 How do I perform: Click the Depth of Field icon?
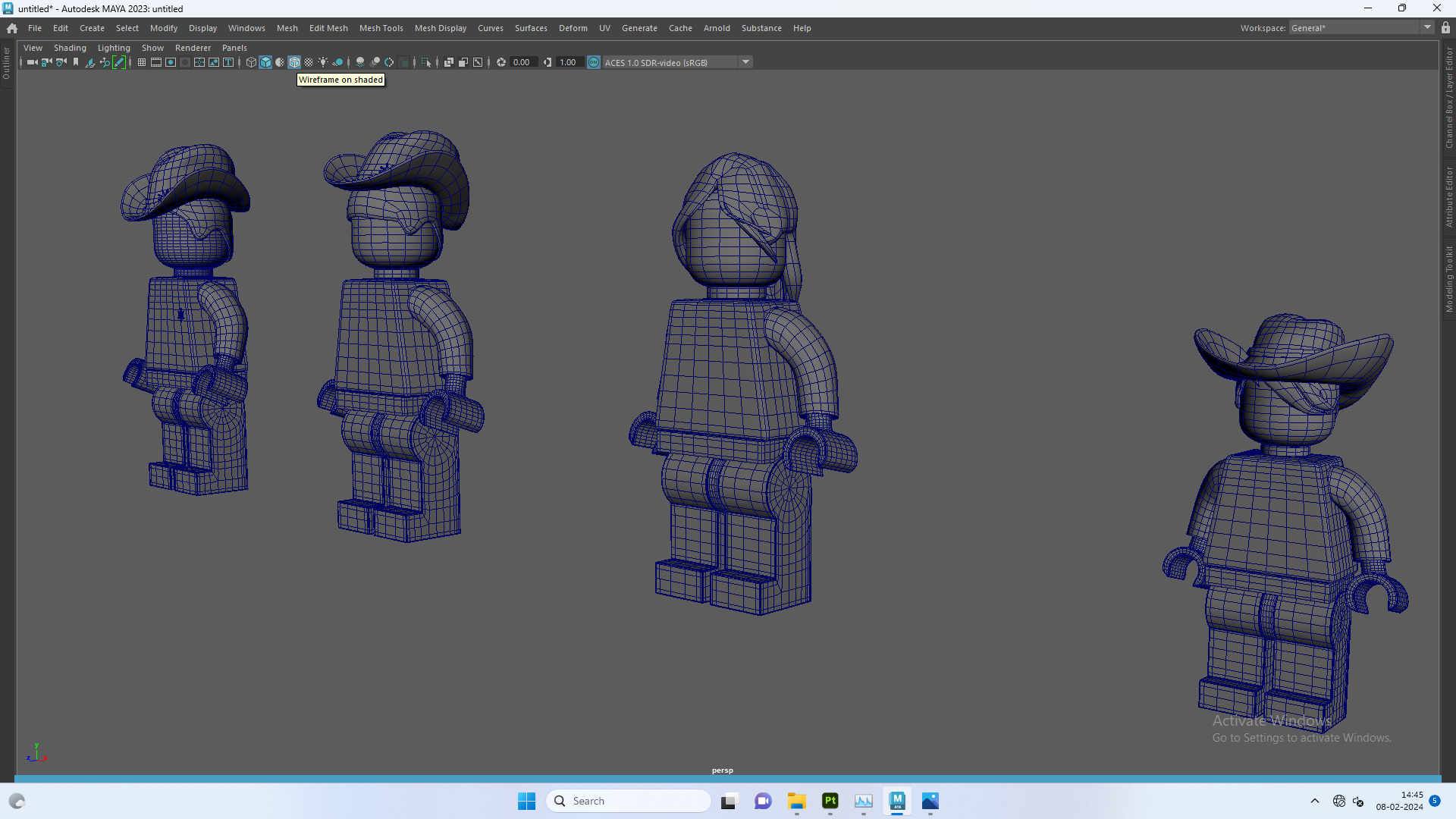[x=403, y=62]
